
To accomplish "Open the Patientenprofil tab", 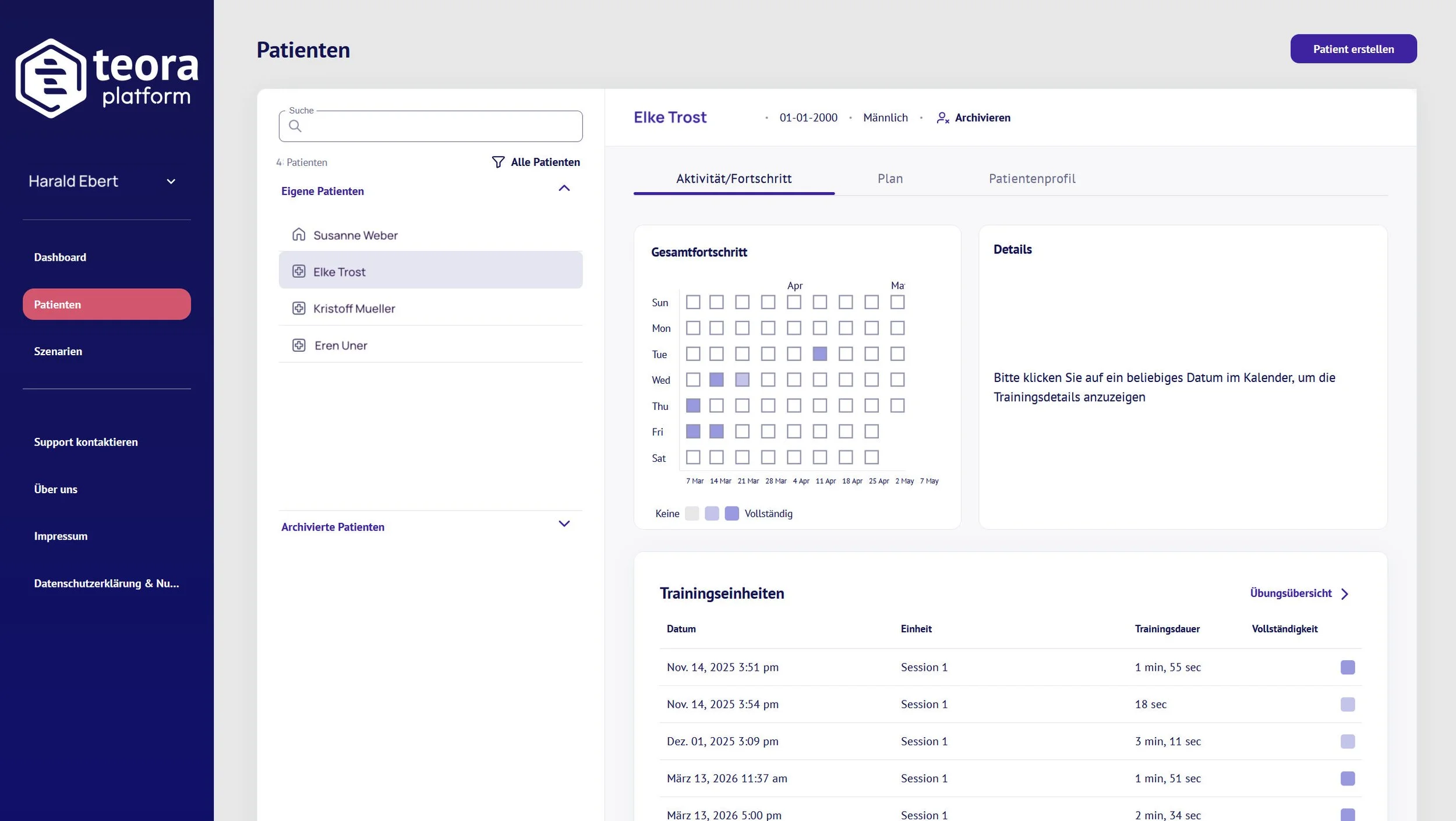I will pyautogui.click(x=1032, y=179).
